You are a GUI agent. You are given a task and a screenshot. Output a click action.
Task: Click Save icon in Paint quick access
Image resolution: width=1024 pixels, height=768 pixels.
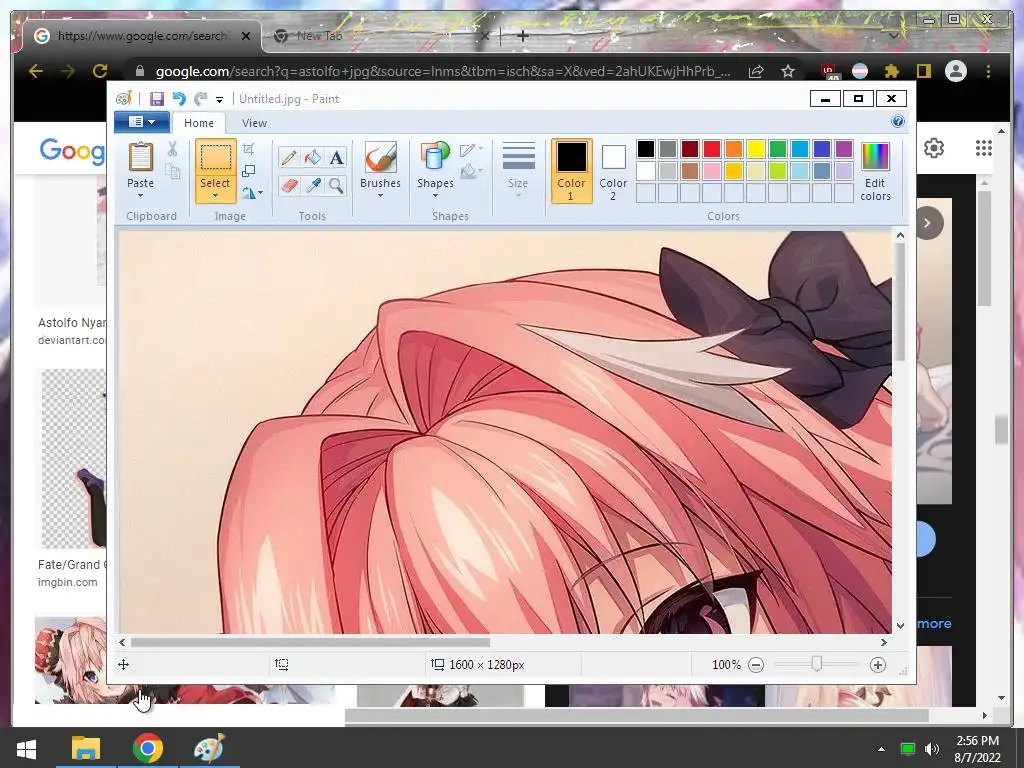[x=157, y=99]
